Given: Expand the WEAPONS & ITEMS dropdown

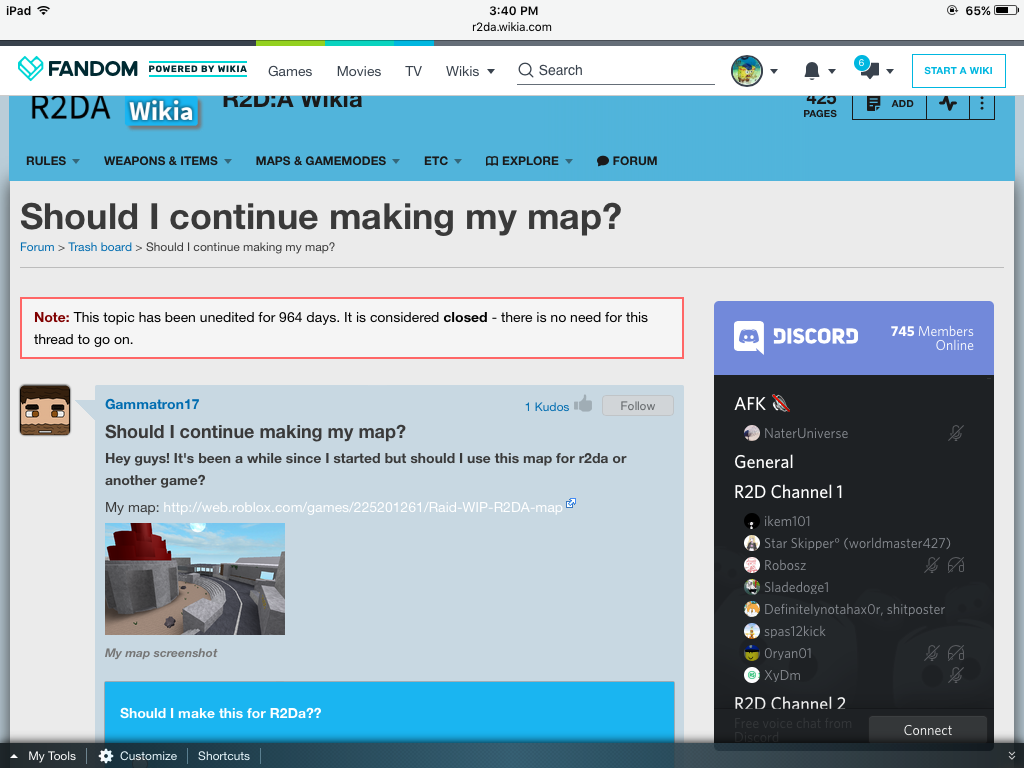Looking at the screenshot, I should click(228, 161).
